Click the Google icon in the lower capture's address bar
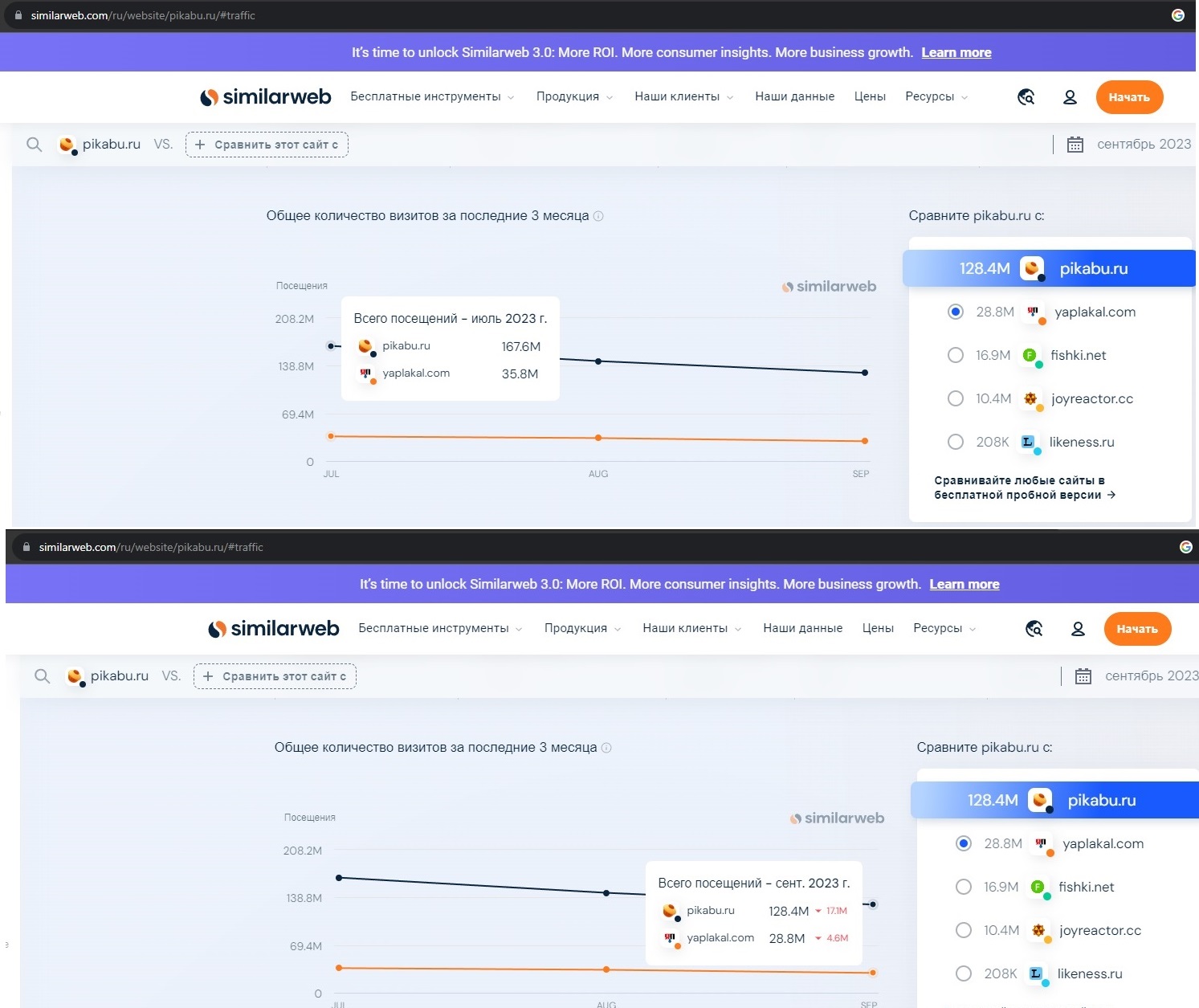Screen dimensions: 1199x1008 click(1185, 547)
